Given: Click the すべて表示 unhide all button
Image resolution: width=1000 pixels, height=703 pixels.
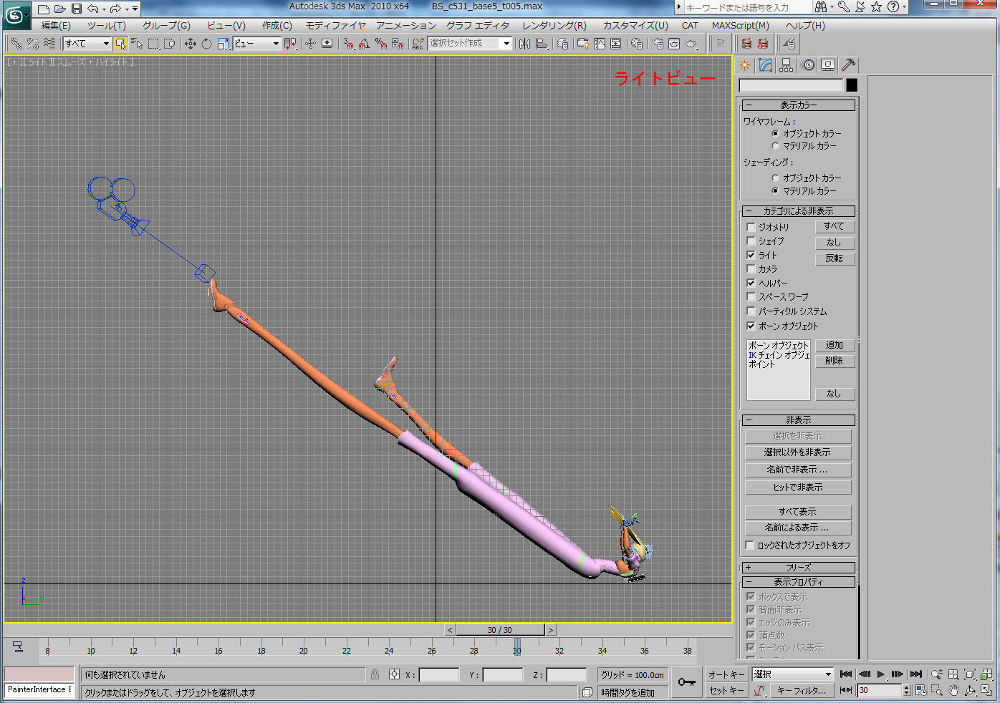Looking at the screenshot, I should click(798, 512).
